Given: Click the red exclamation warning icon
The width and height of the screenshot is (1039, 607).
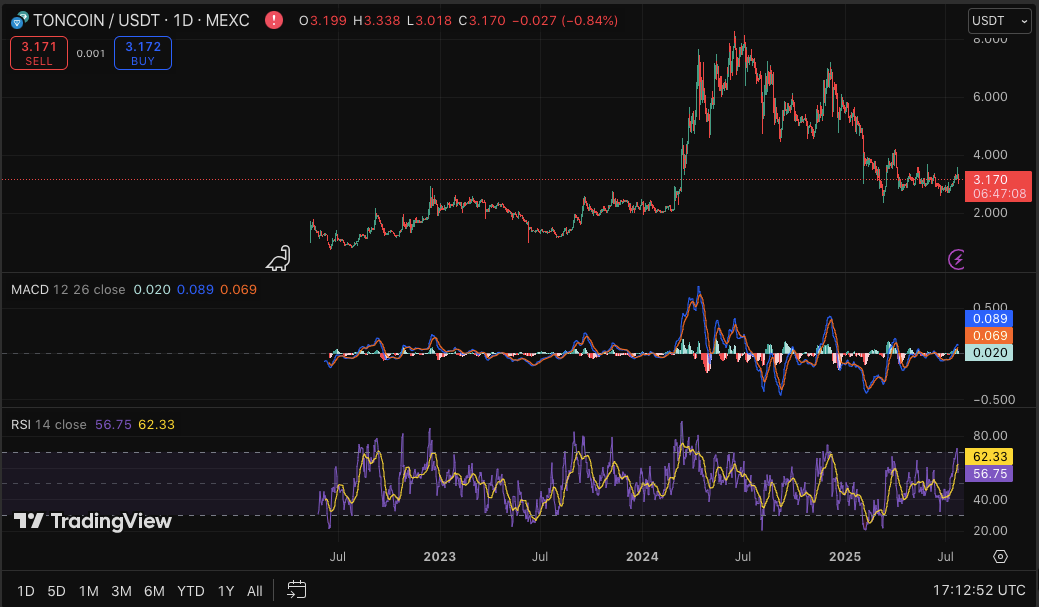Looking at the screenshot, I should click(273, 20).
